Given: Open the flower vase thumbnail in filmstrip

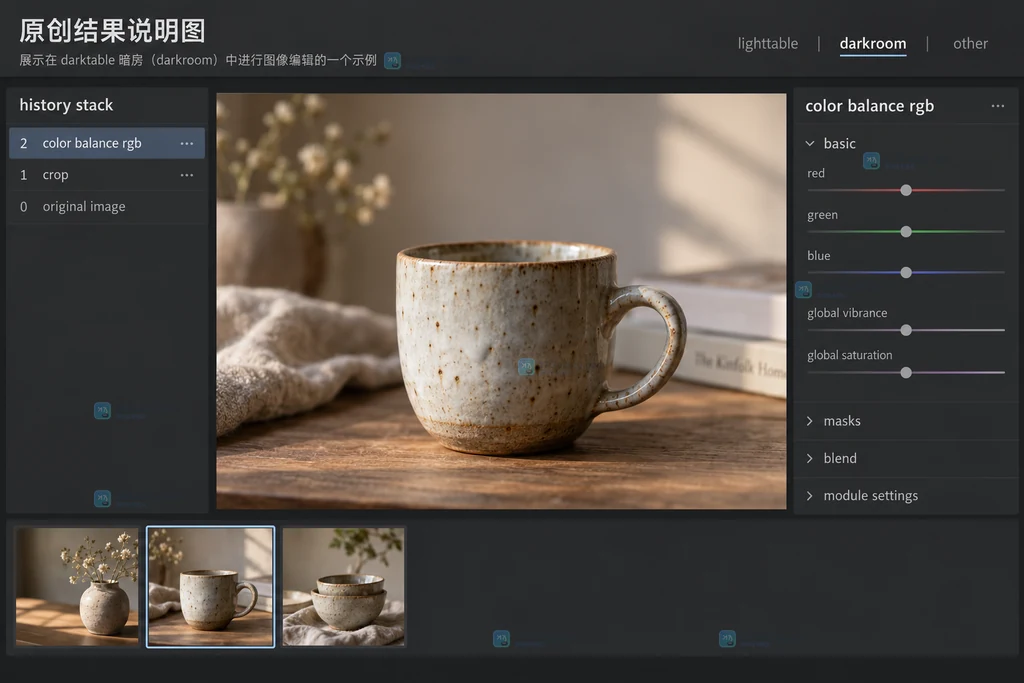Looking at the screenshot, I should (77, 587).
